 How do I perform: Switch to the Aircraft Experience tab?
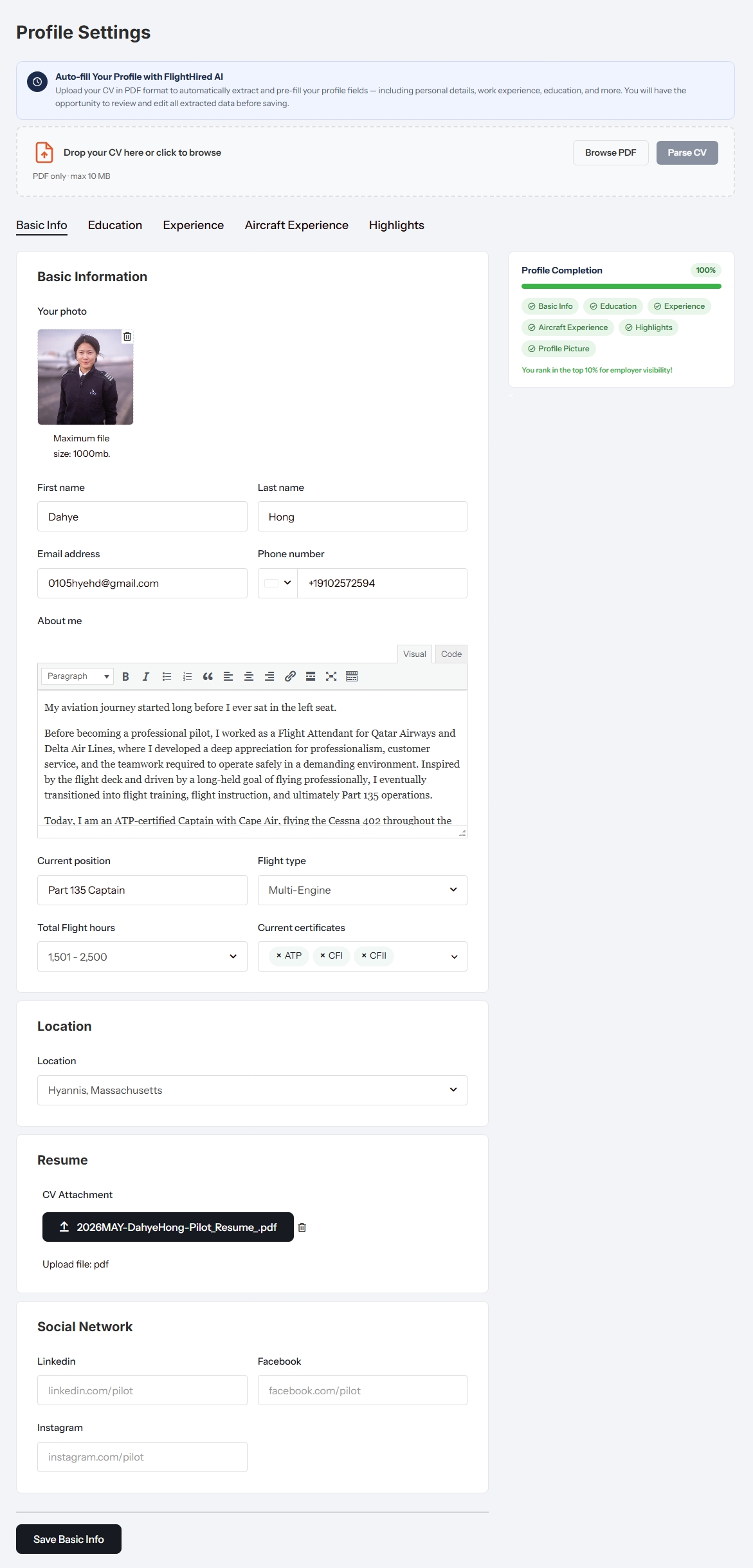296,225
